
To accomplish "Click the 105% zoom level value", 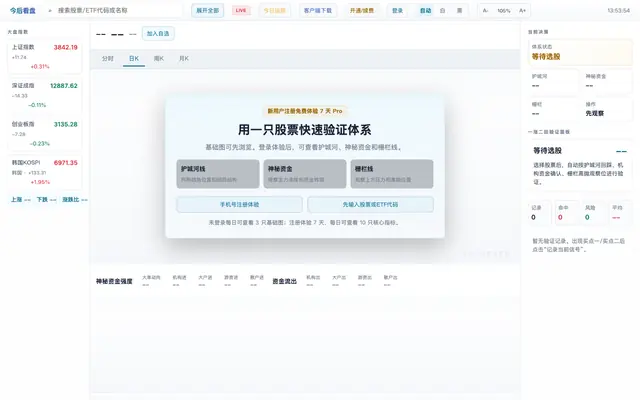I will [504, 11].
